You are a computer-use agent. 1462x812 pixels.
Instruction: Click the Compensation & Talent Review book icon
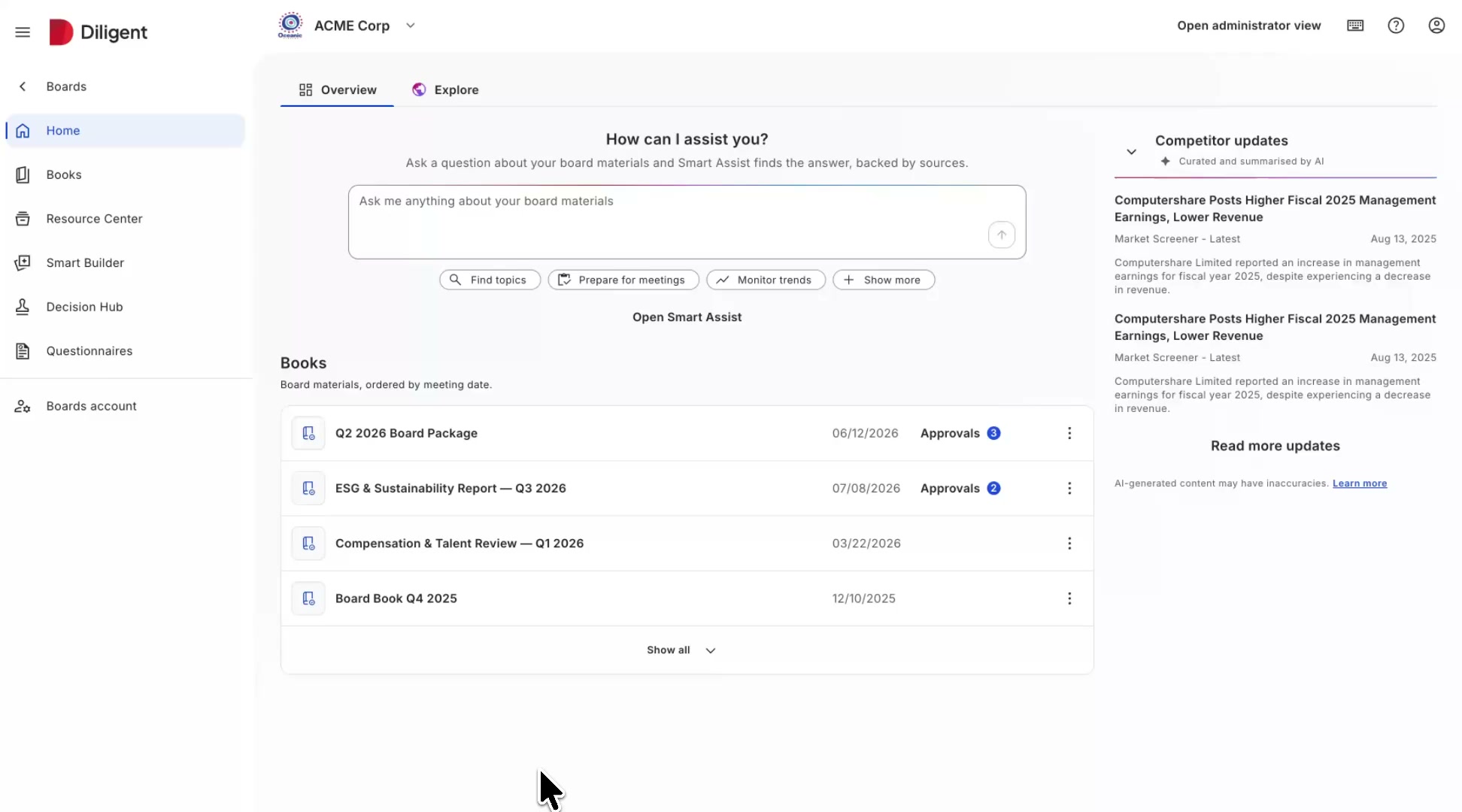point(308,544)
